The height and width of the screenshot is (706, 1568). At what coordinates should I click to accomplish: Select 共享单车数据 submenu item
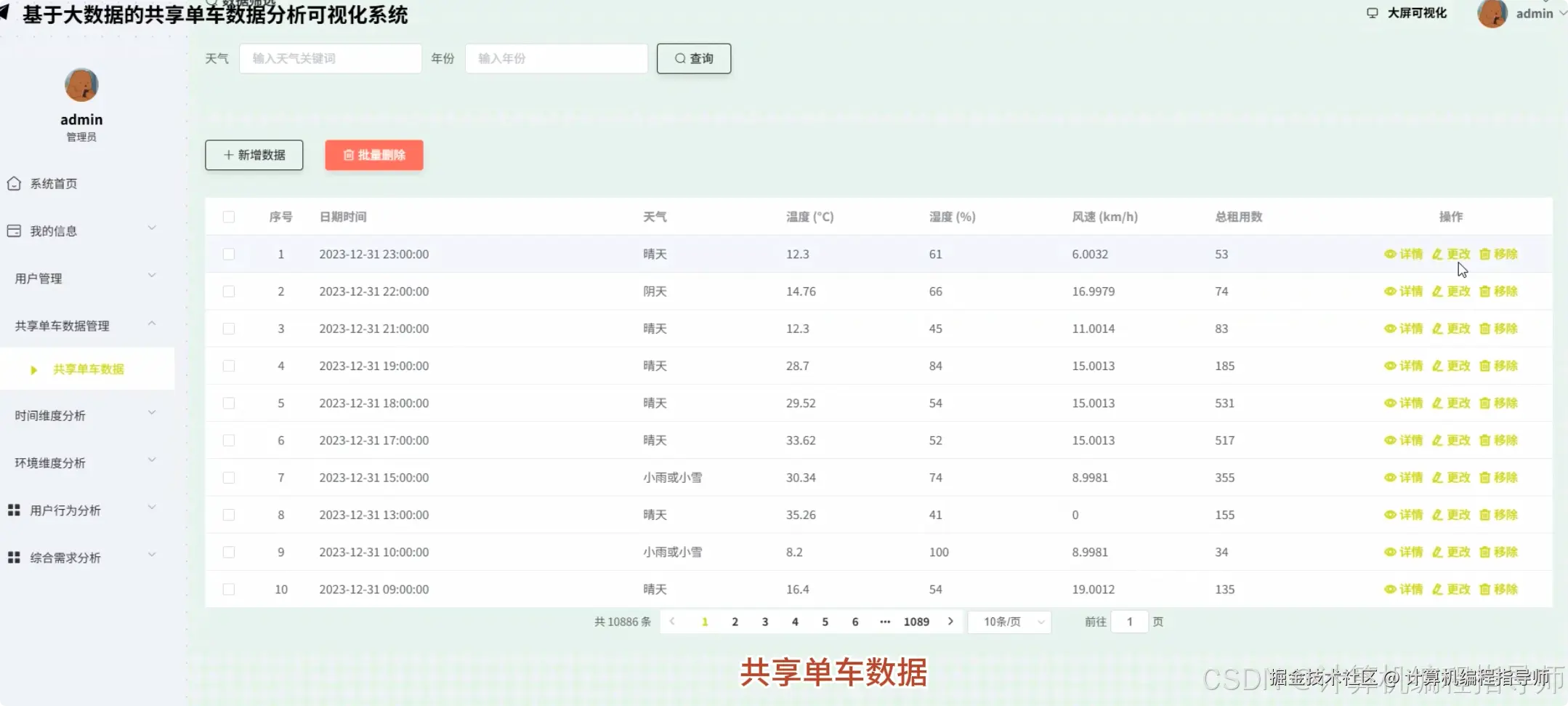point(88,369)
